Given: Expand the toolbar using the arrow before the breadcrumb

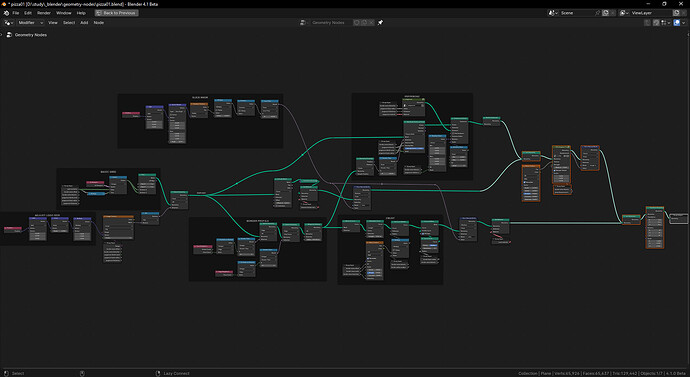Looking at the screenshot, I should click(x=2, y=35).
